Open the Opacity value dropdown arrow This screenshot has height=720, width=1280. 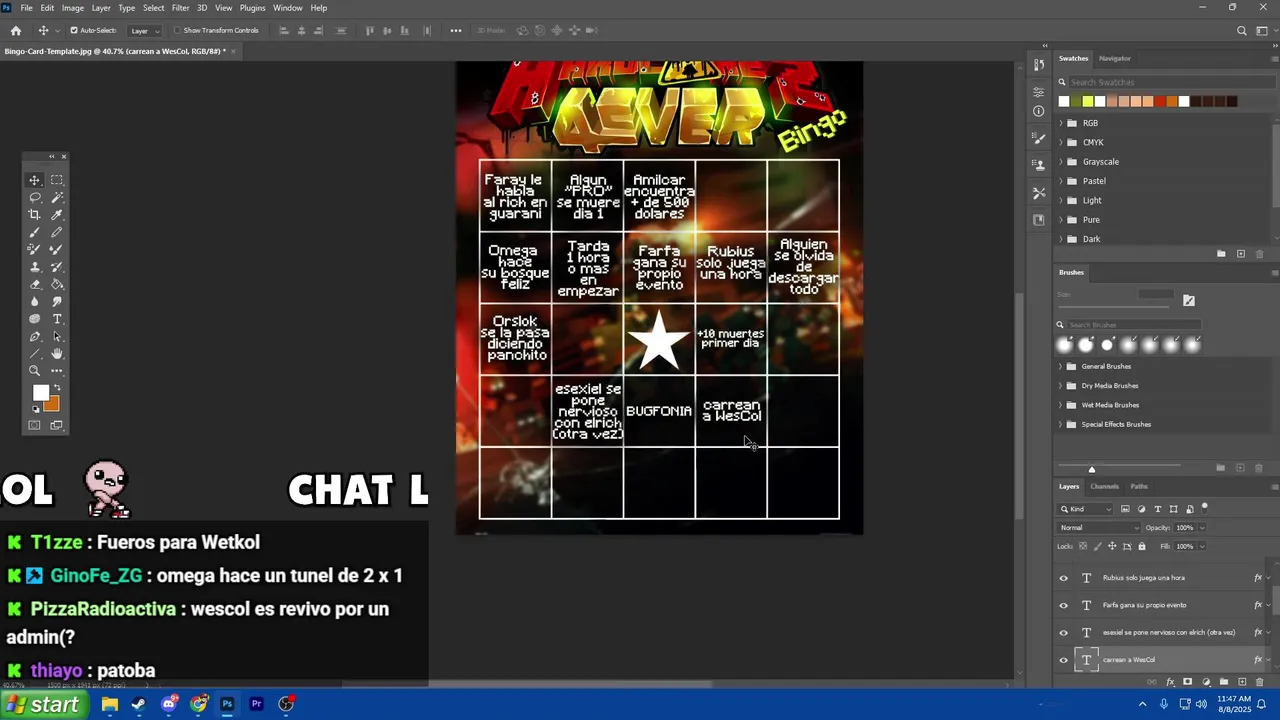pyautogui.click(x=1202, y=528)
